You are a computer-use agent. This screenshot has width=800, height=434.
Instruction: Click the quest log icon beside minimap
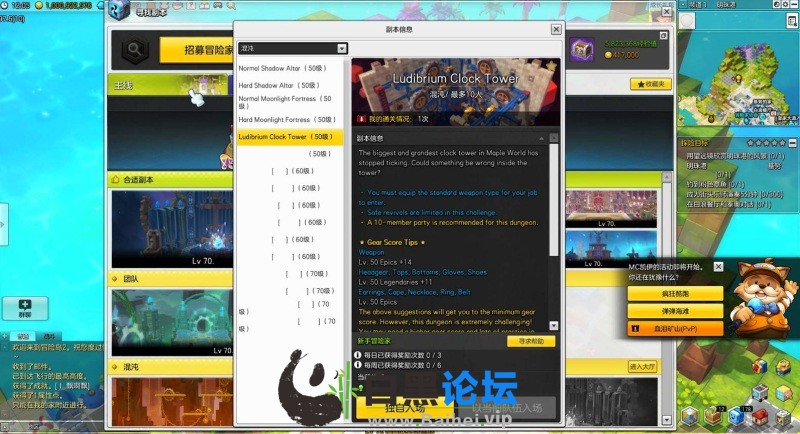point(792,20)
